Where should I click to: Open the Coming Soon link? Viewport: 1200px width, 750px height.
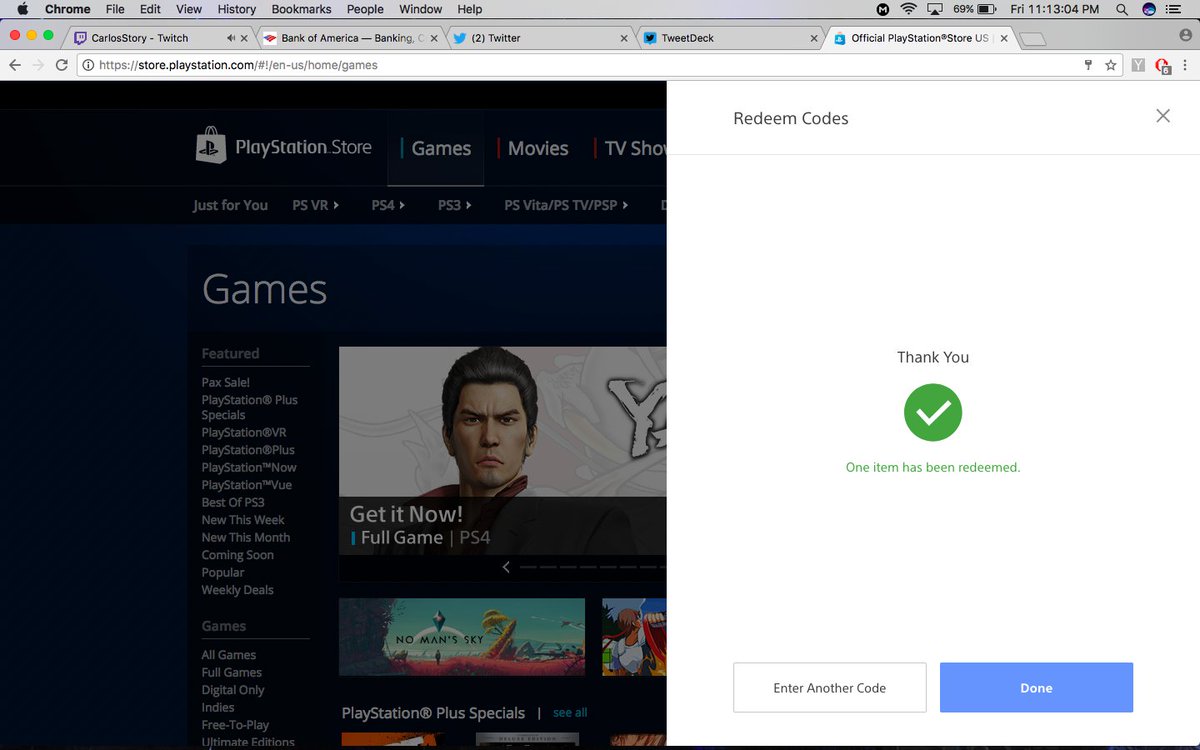[237, 555]
